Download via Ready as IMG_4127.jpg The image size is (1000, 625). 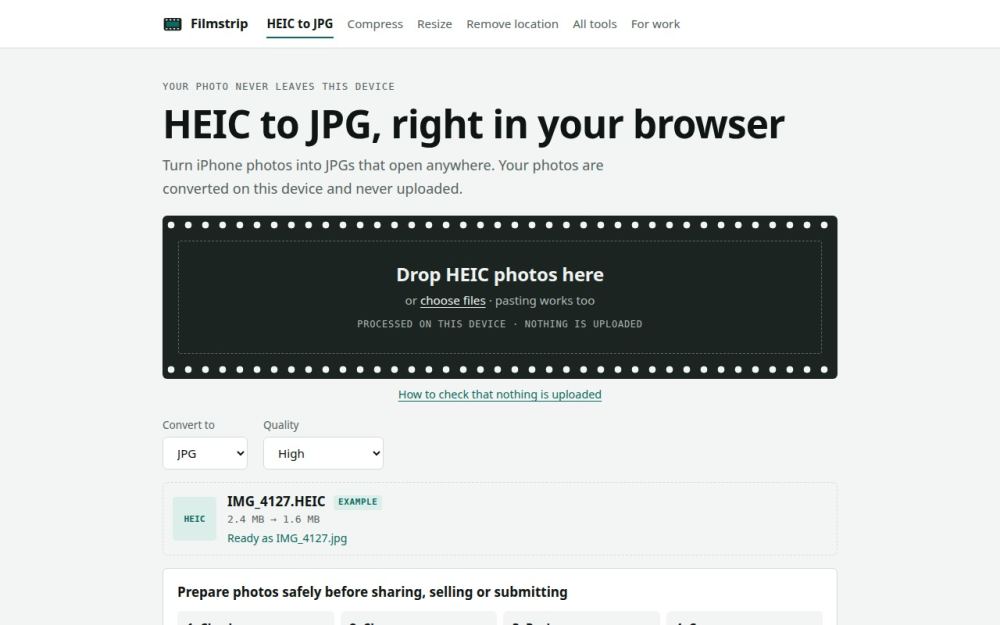point(287,538)
